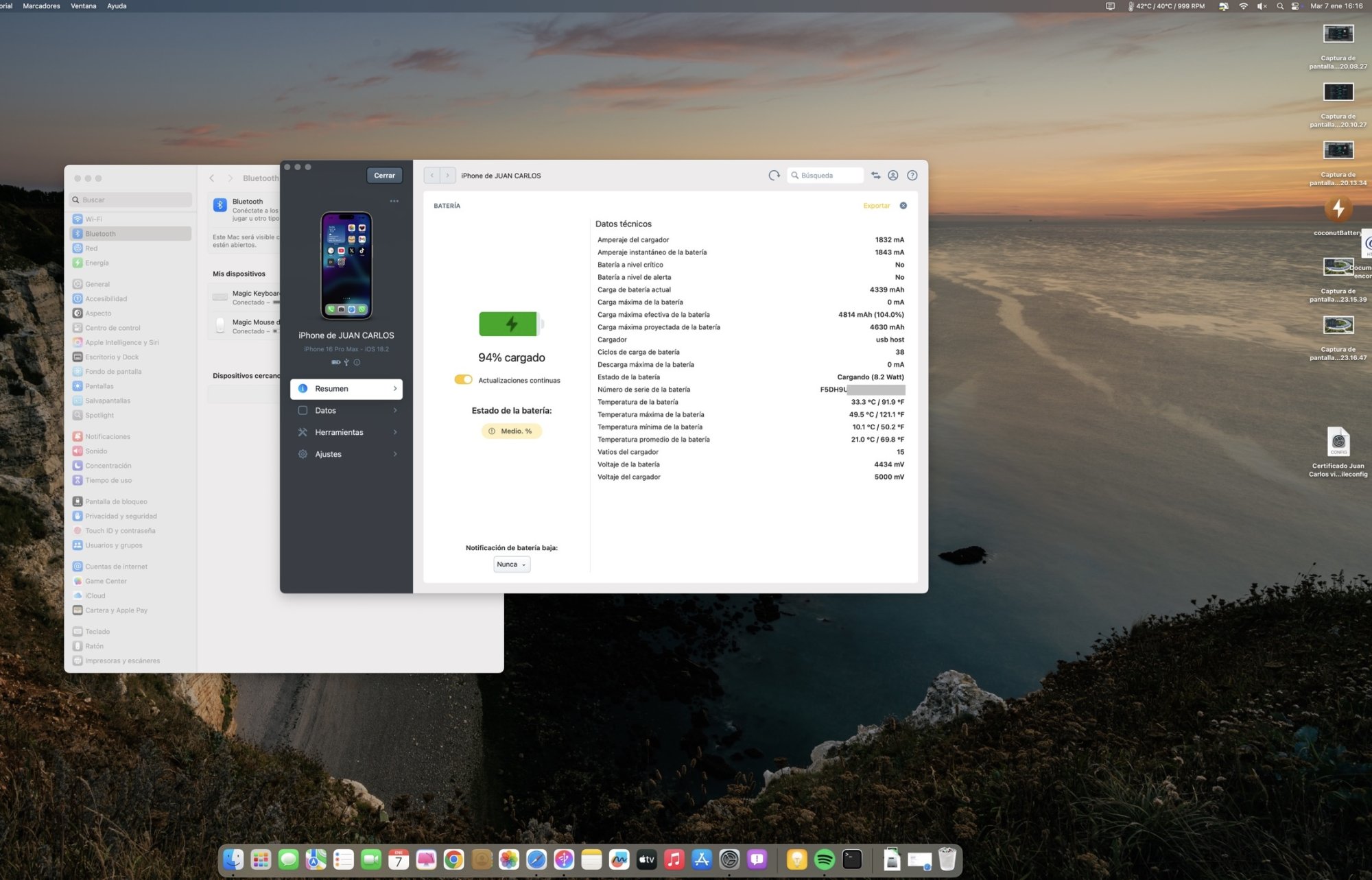Image resolution: width=1372 pixels, height=880 pixels.
Task: Select Resumen in the iMazing sidebar
Action: click(346, 389)
